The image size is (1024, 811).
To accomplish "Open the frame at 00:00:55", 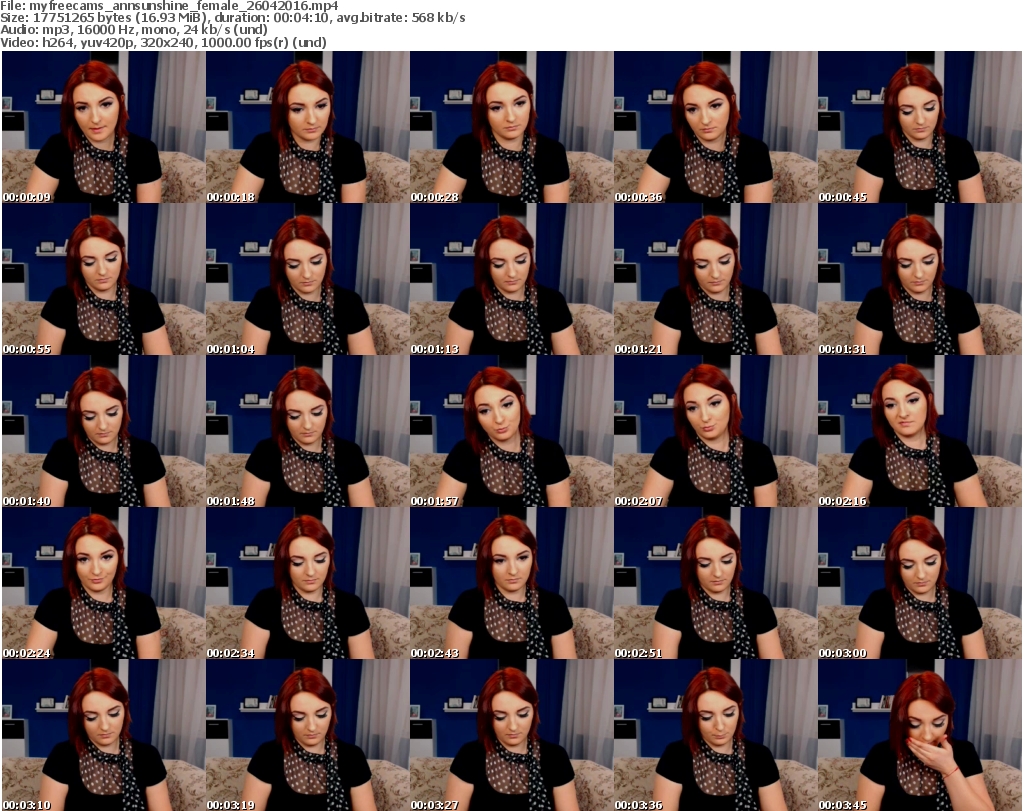I will click(104, 279).
